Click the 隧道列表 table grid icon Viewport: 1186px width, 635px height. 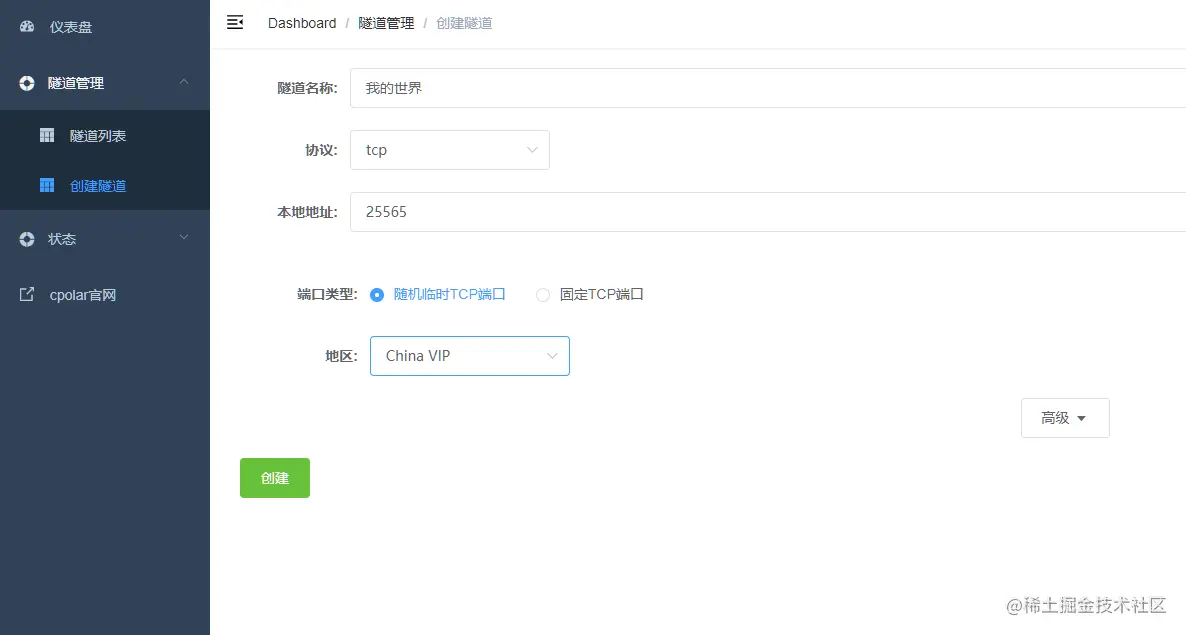click(x=47, y=135)
